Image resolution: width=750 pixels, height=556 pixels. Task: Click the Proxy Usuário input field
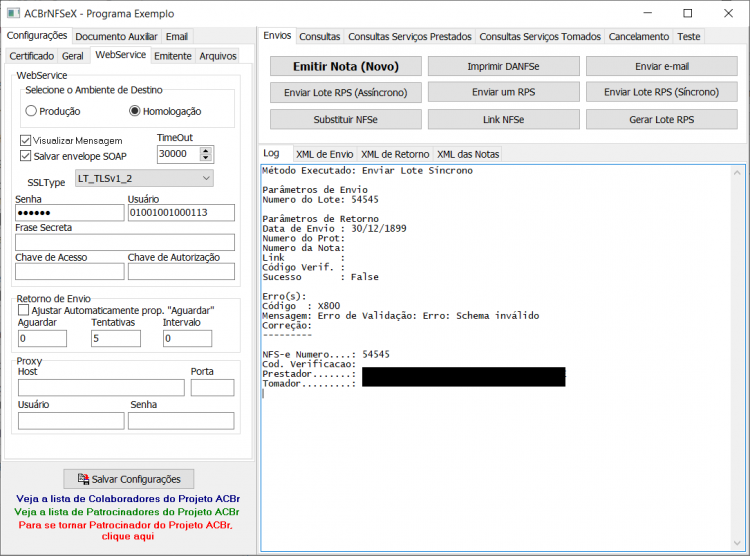(x=71, y=421)
